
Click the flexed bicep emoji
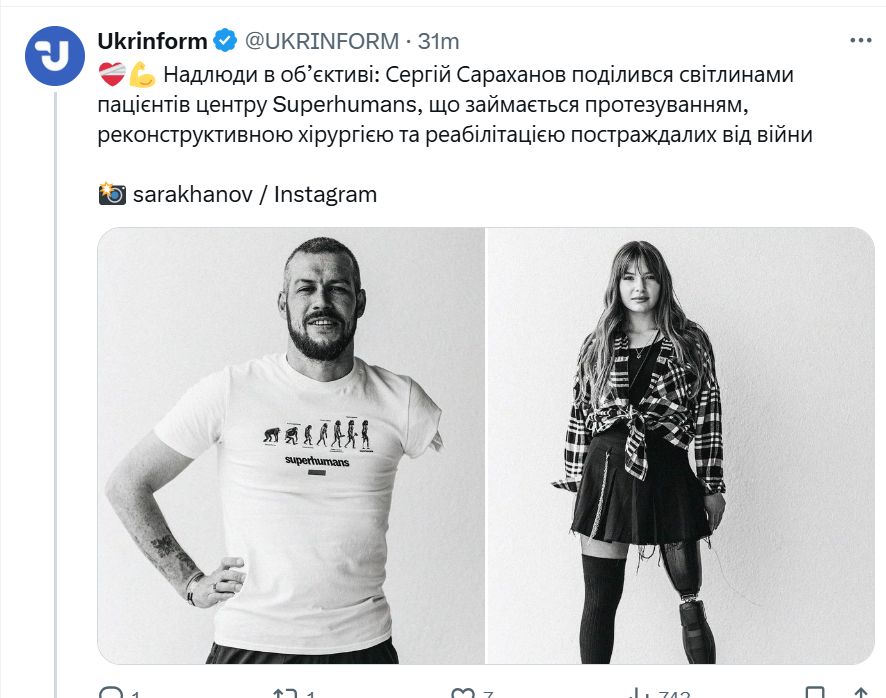coord(142,75)
